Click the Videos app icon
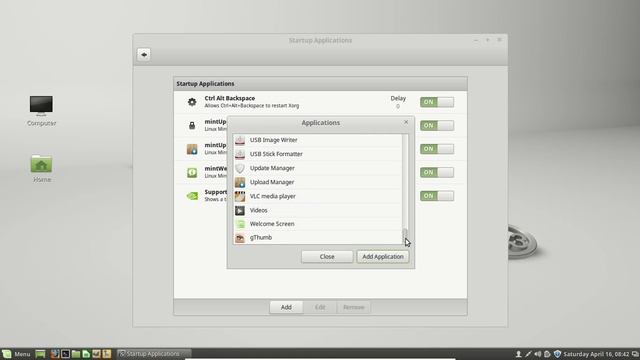 tap(240, 210)
